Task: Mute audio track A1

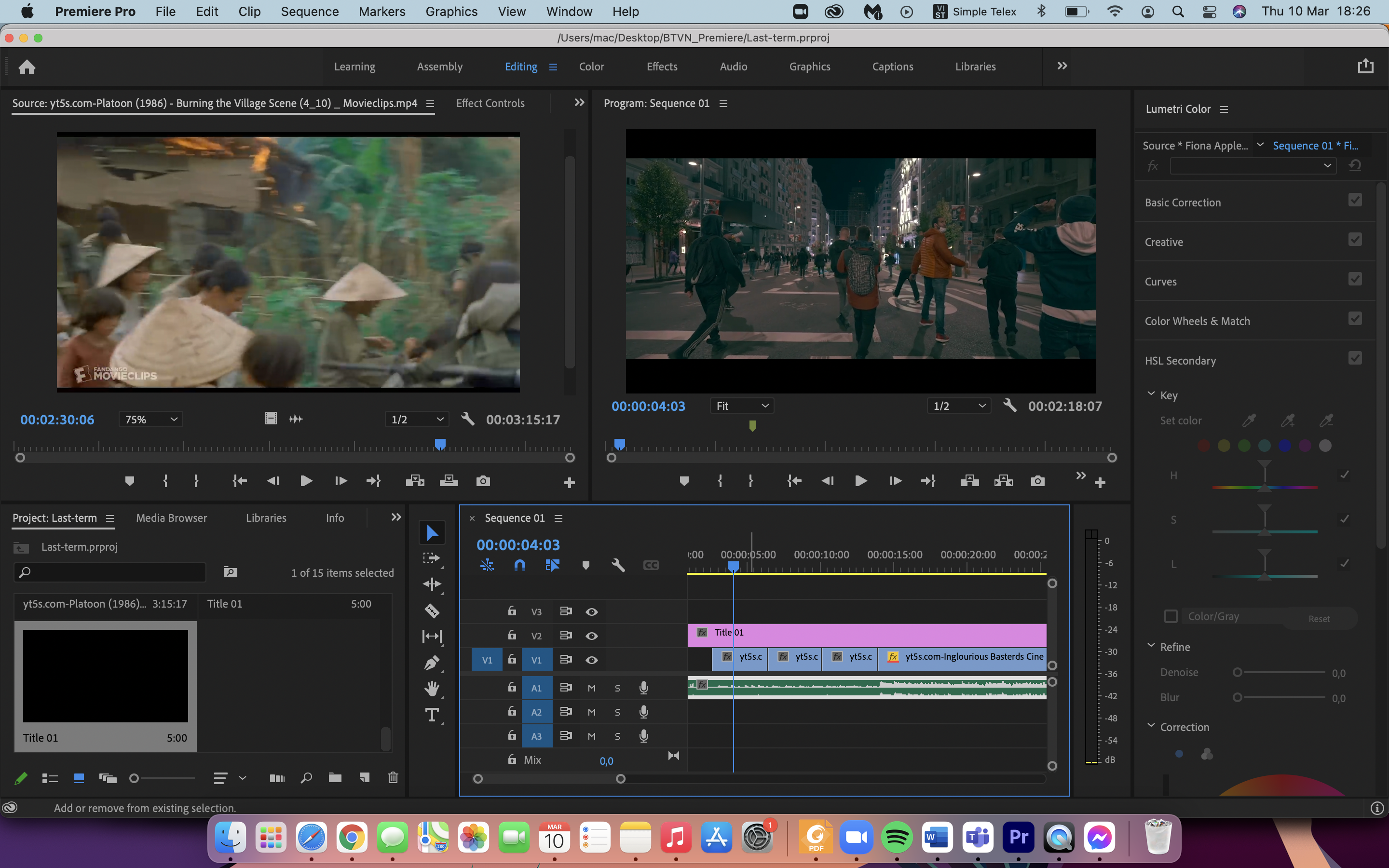Action: pyautogui.click(x=591, y=688)
